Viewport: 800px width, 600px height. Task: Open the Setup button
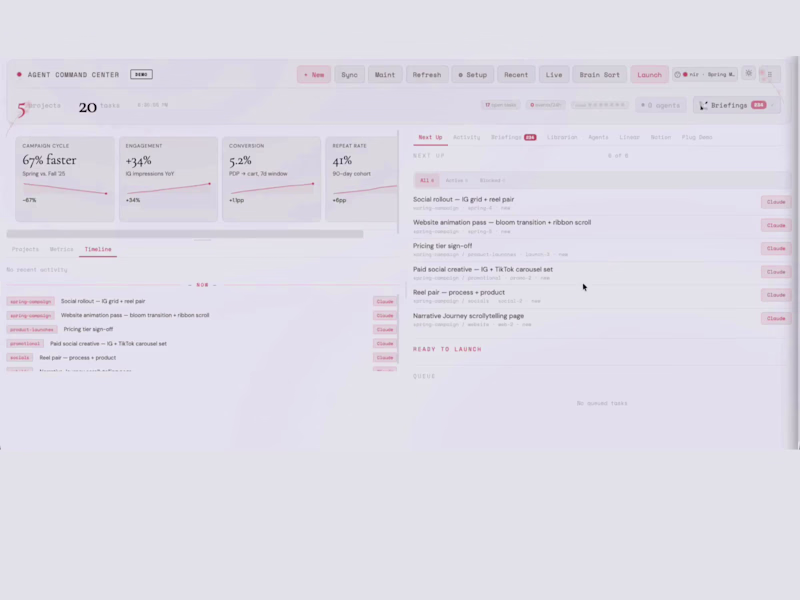point(472,74)
